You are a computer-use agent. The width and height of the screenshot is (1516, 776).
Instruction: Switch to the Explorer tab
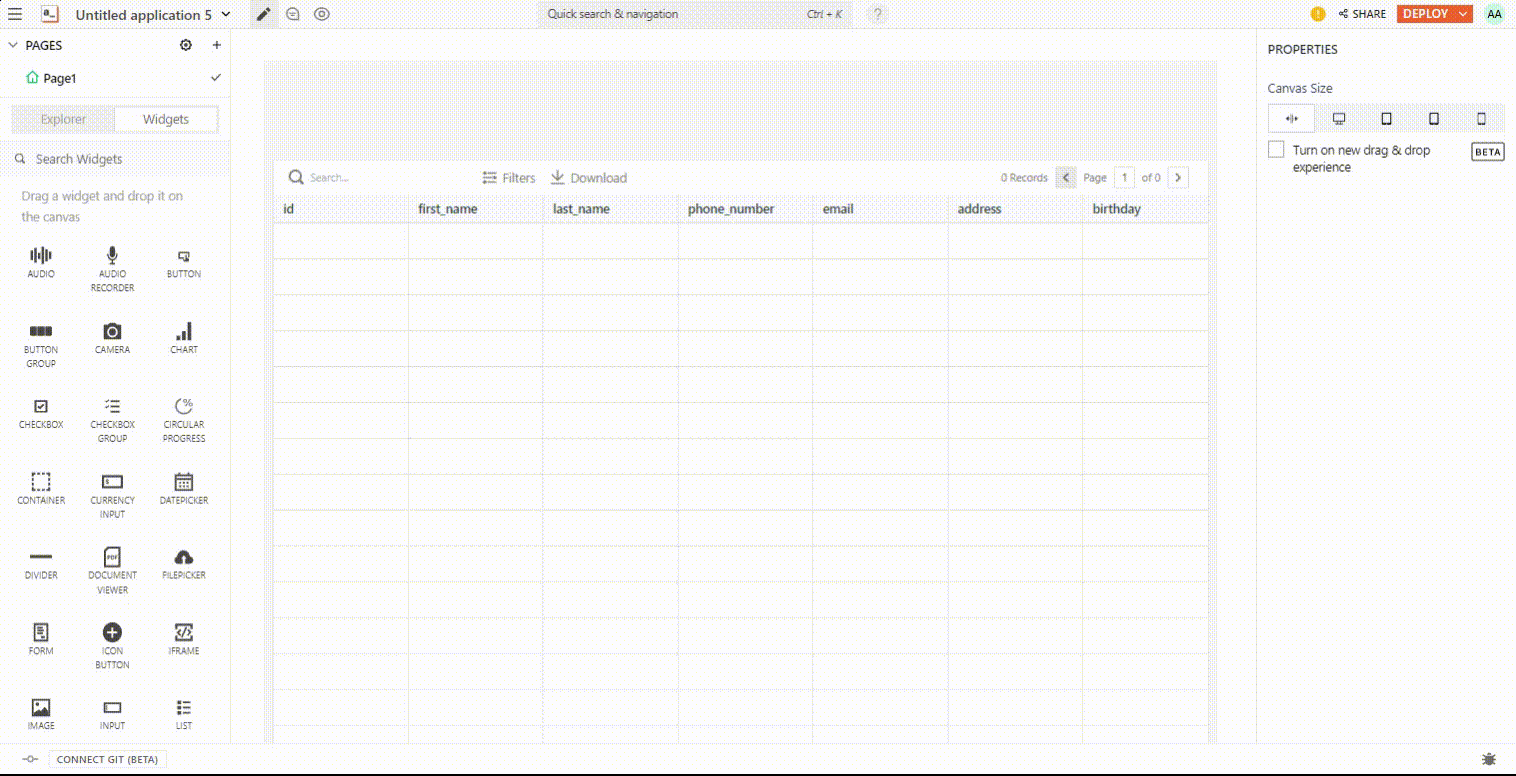point(63,119)
